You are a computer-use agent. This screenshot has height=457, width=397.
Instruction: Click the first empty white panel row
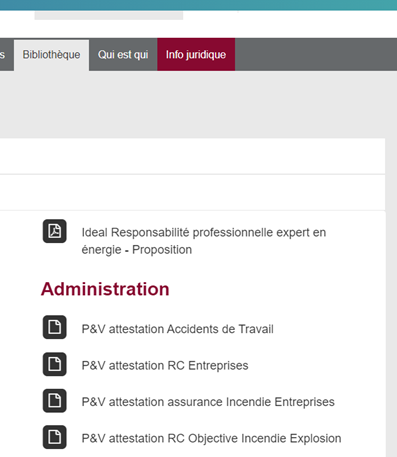[x=192, y=156]
